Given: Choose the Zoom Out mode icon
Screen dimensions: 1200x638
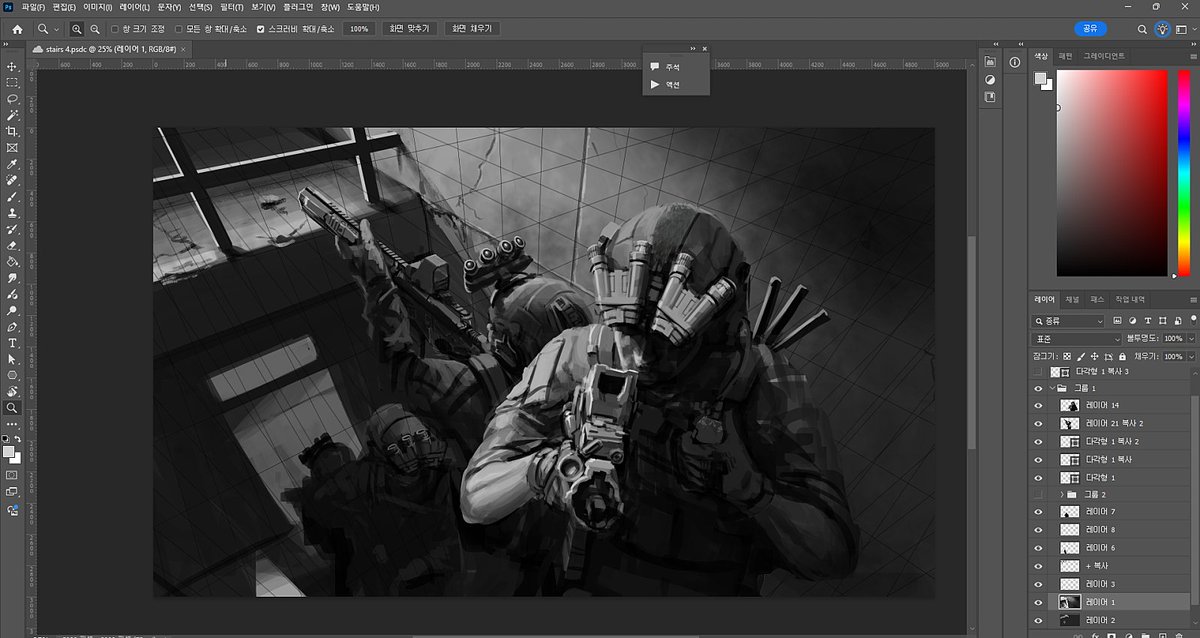Looking at the screenshot, I should tap(94, 29).
